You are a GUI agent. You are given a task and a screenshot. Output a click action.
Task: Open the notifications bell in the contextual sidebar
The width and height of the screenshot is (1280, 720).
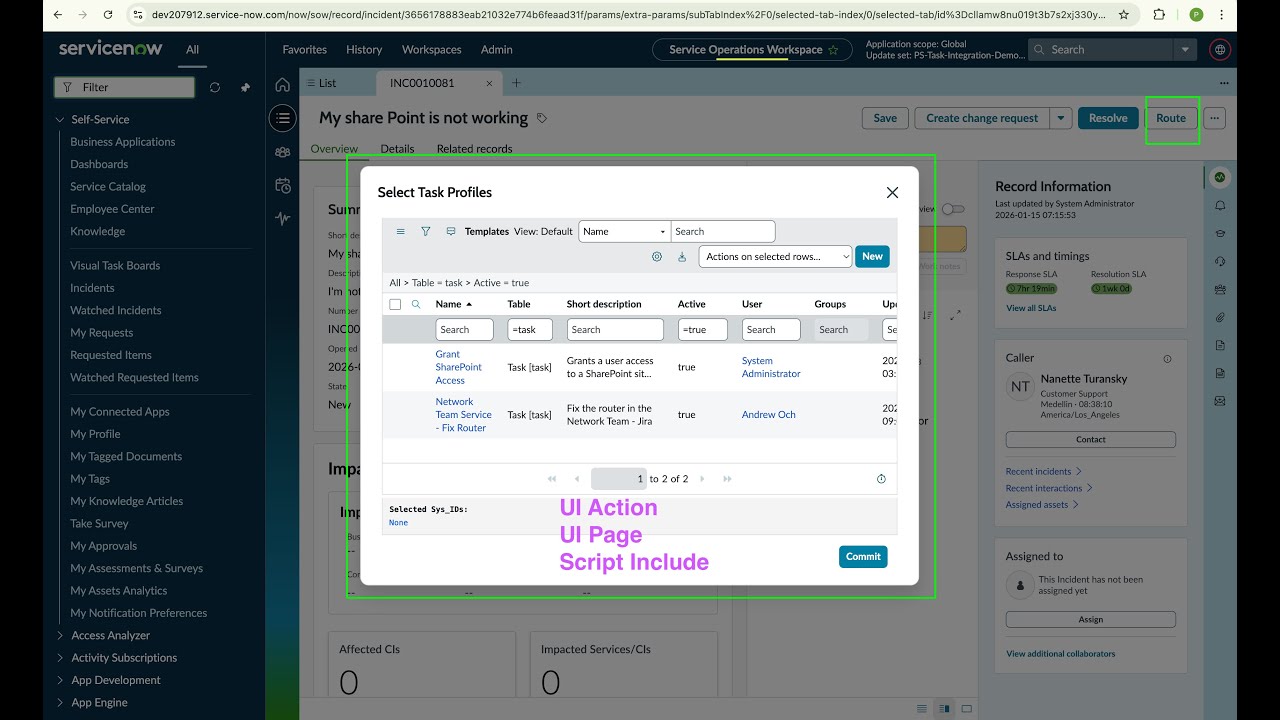coord(1220,205)
